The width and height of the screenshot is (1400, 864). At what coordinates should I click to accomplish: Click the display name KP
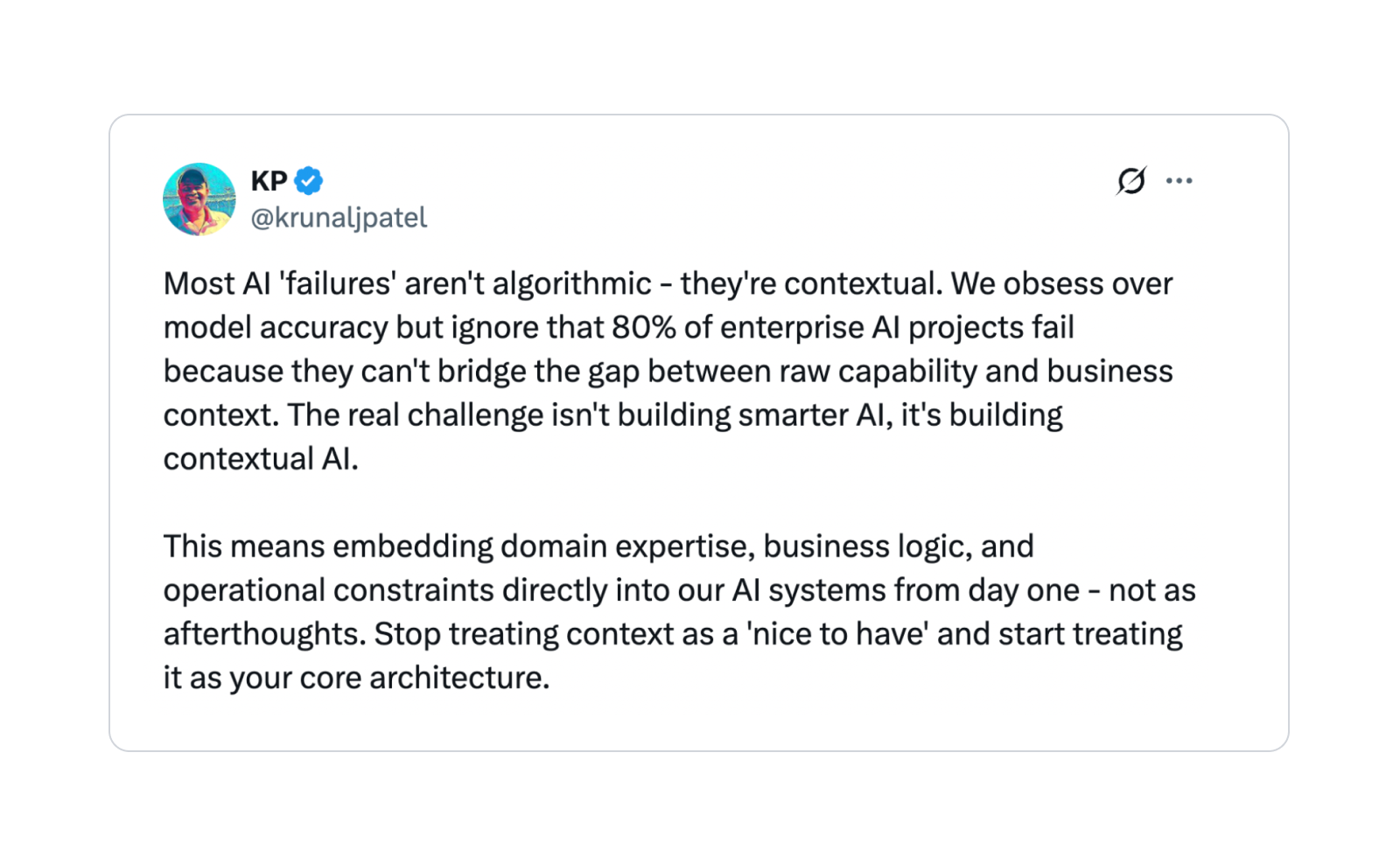pyautogui.click(x=269, y=181)
